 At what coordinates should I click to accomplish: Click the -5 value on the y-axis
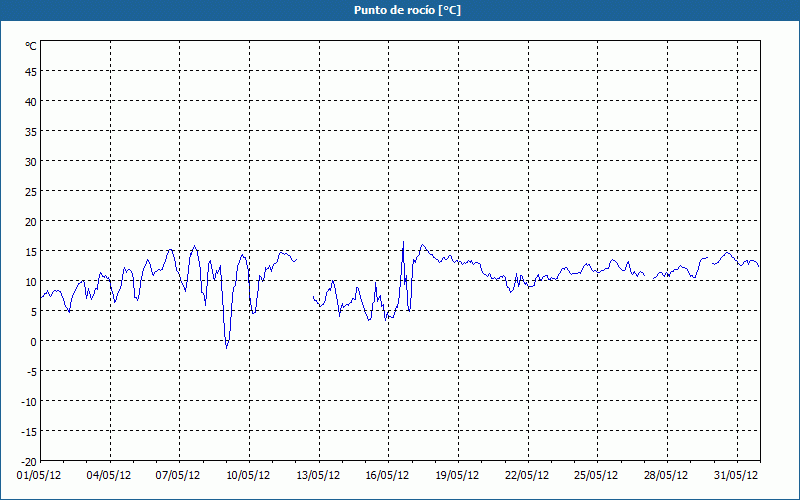[x=32, y=372]
